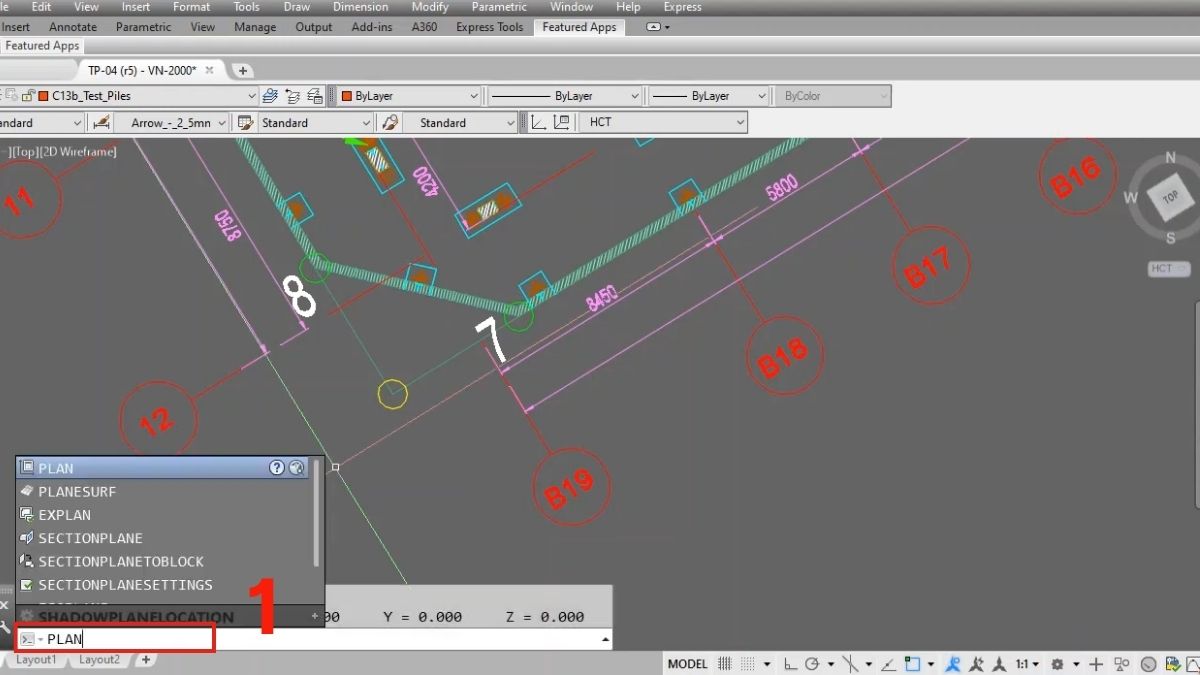This screenshot has height=675, width=1200.
Task: Open the Express menu
Action: pyautogui.click(x=683, y=7)
